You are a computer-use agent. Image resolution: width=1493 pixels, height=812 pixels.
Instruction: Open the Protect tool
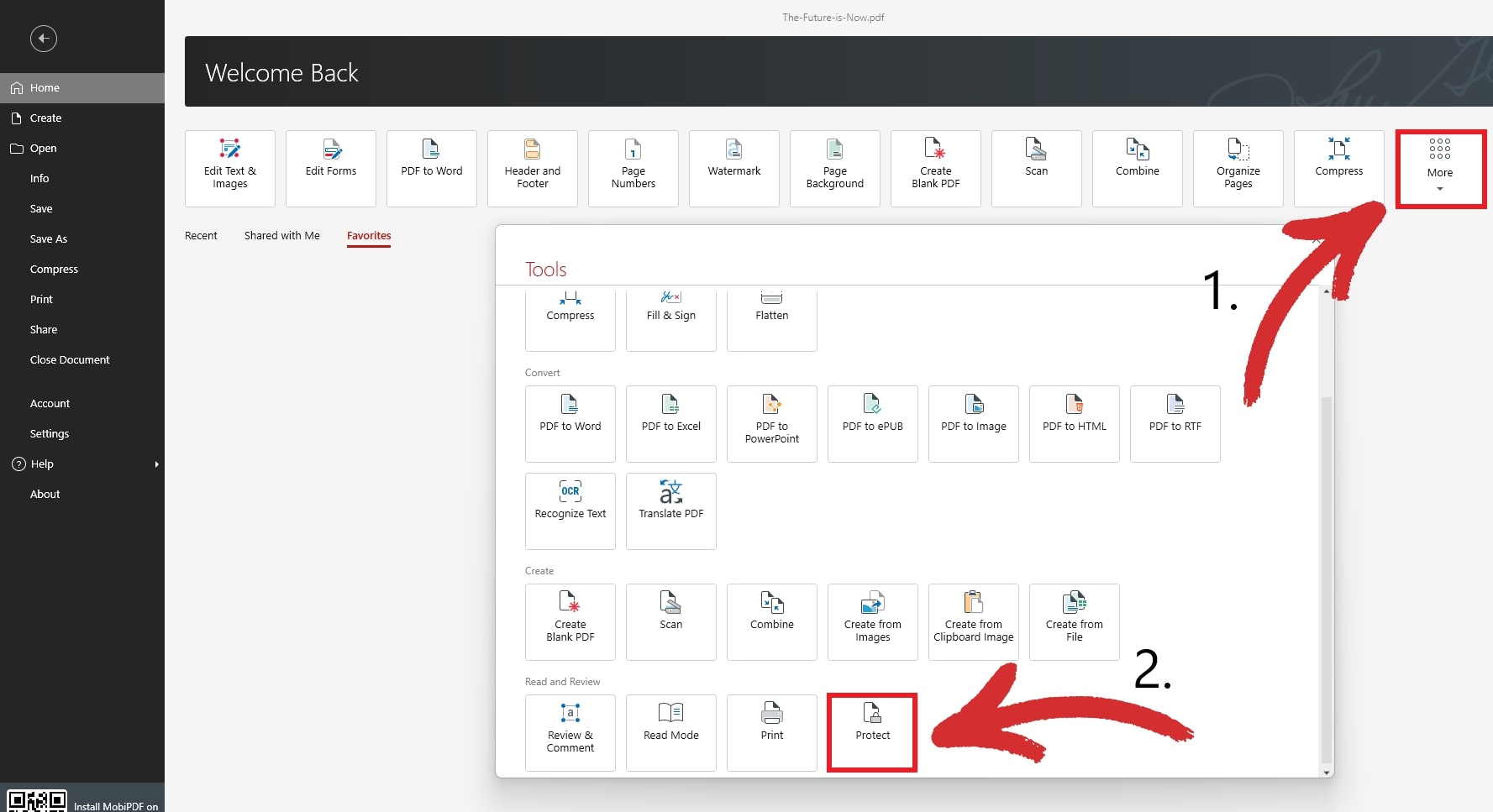coord(873,733)
